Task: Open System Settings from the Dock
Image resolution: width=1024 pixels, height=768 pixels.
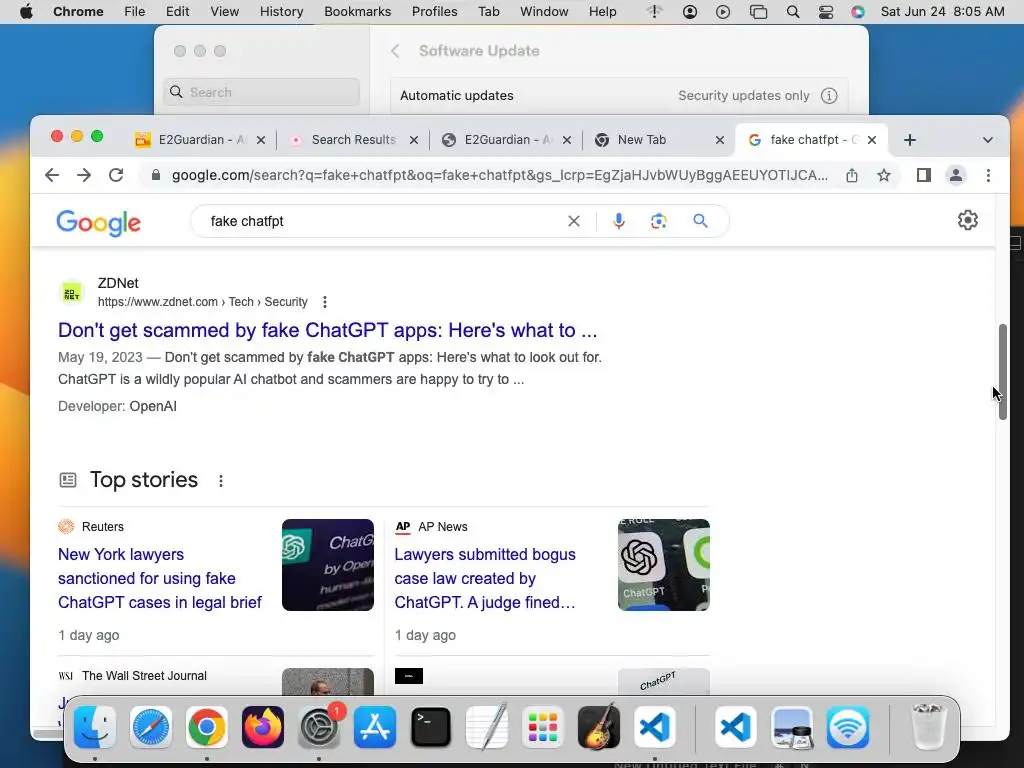Action: pyautogui.click(x=319, y=727)
